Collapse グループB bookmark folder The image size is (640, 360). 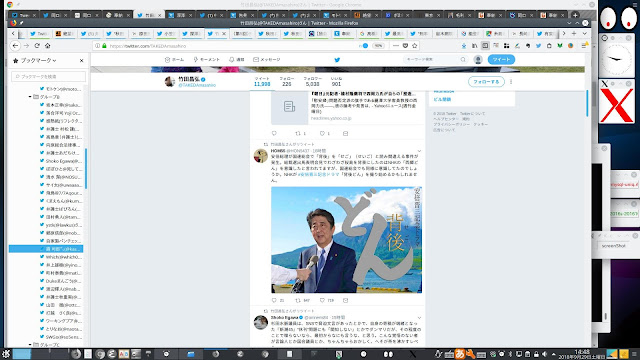coord(30,97)
